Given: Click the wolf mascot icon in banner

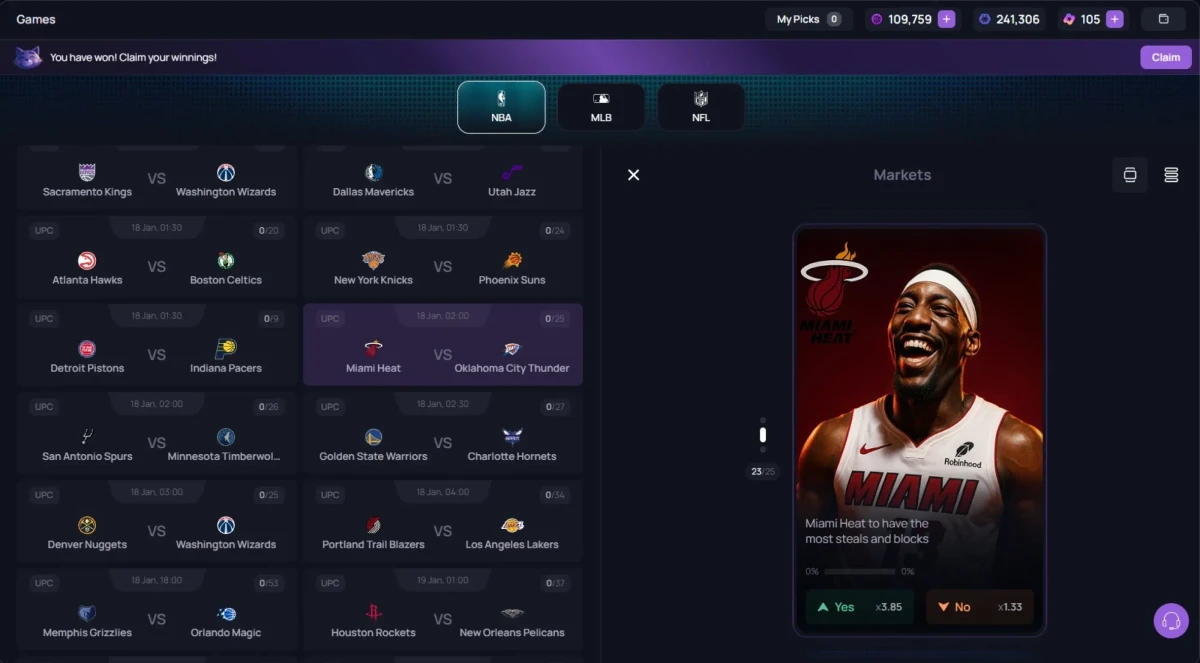Looking at the screenshot, I should coord(28,57).
